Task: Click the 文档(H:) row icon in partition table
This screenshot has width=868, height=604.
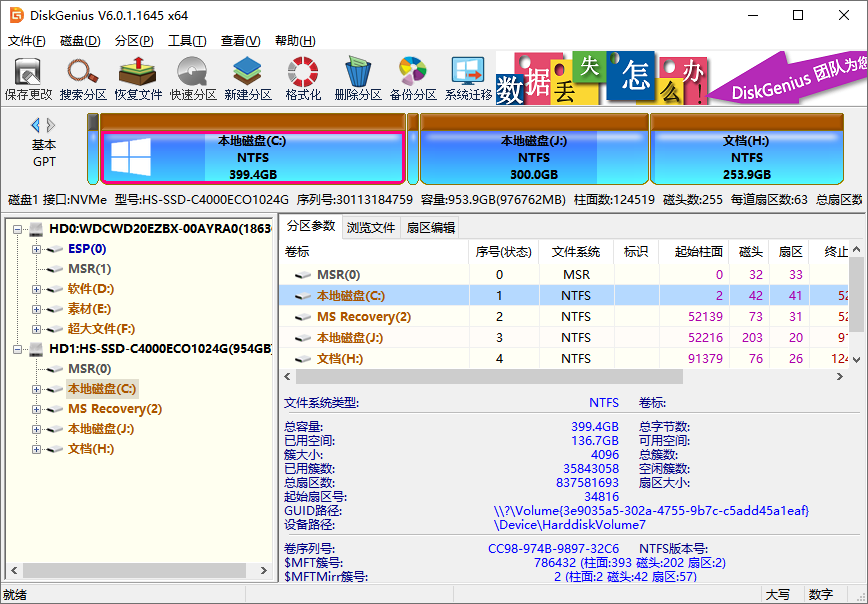Action: point(302,359)
